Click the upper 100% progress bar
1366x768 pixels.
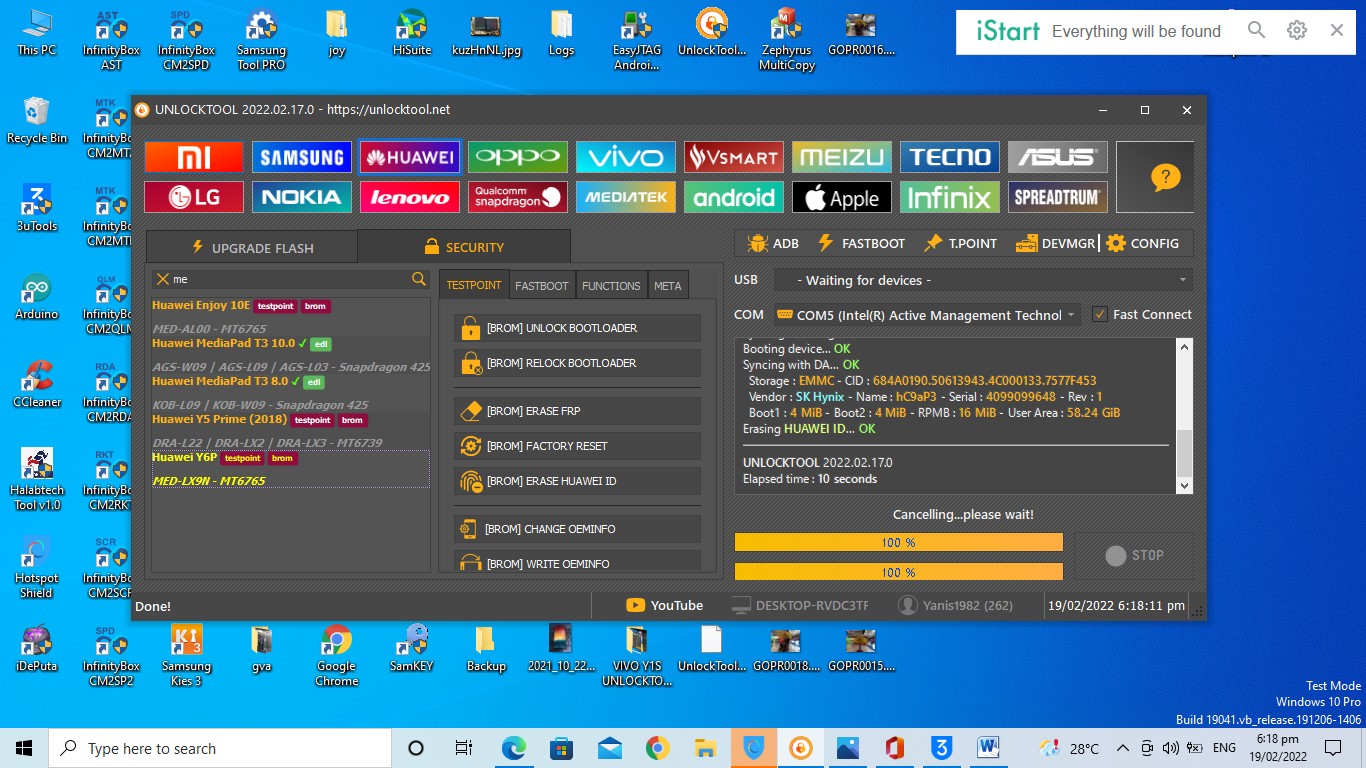[898, 542]
